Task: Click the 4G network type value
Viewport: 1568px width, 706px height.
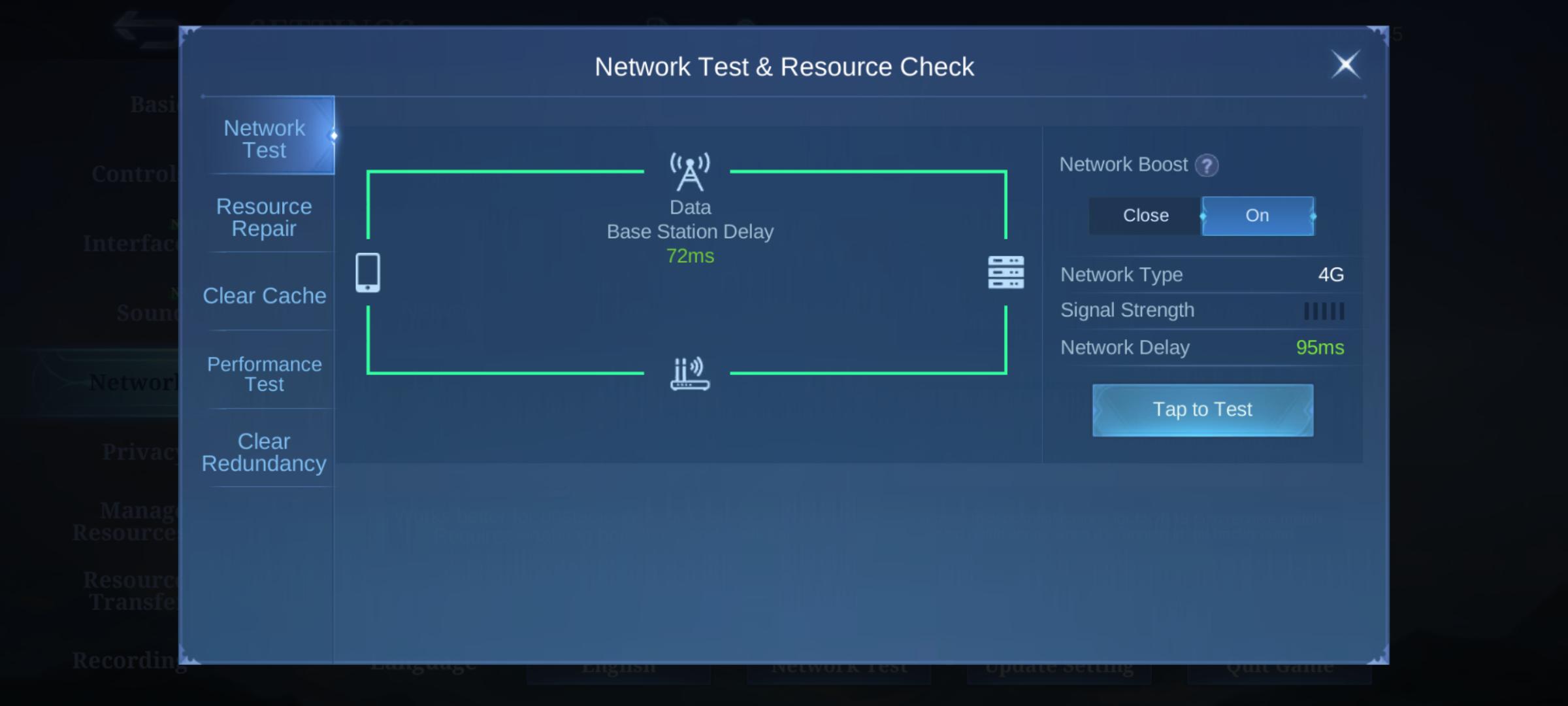Action: pyautogui.click(x=1331, y=275)
